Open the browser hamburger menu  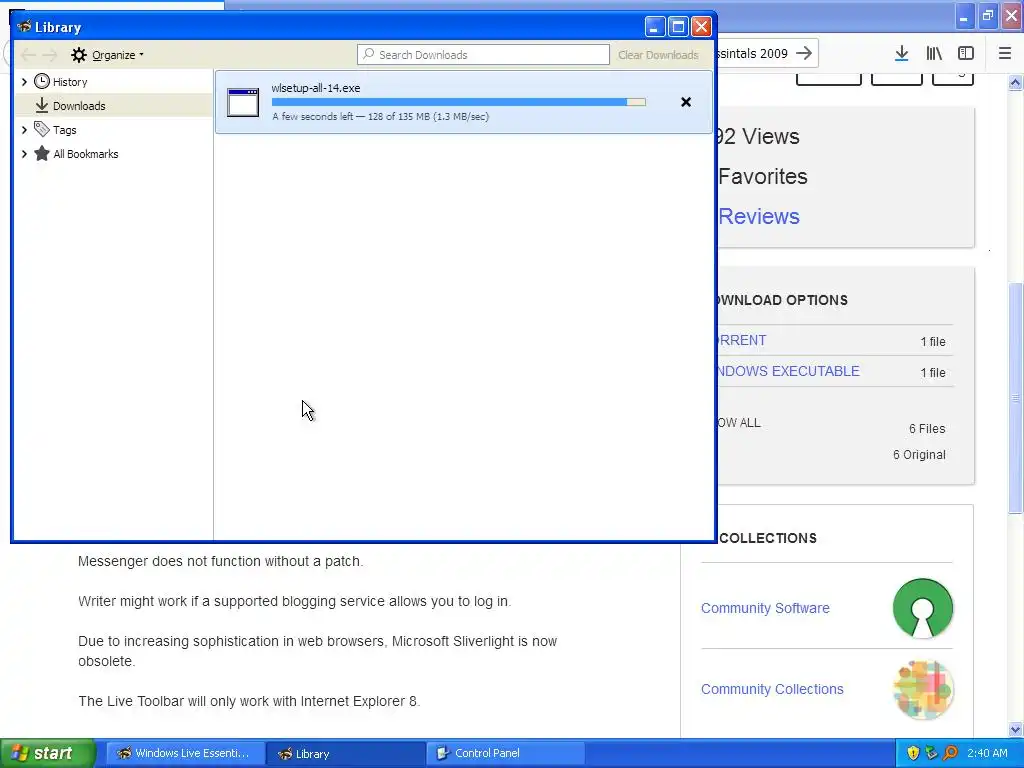(x=1005, y=54)
